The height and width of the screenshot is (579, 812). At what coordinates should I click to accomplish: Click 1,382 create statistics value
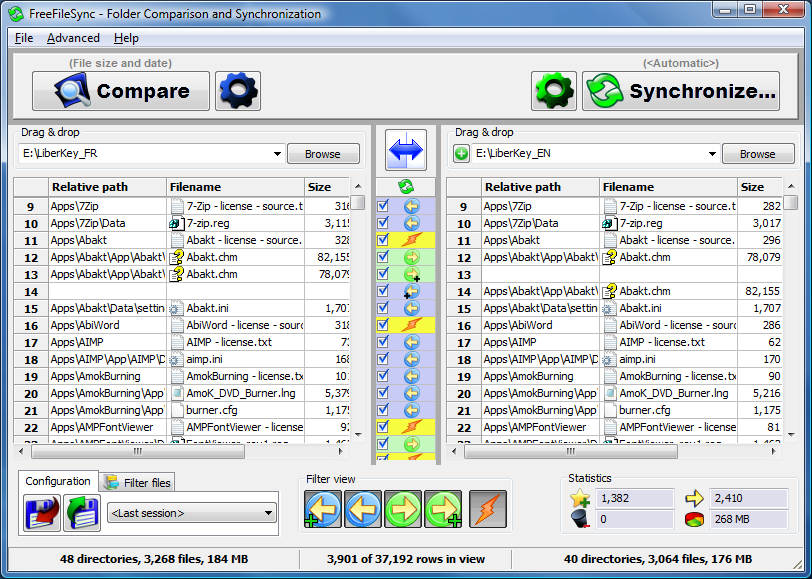pos(635,498)
